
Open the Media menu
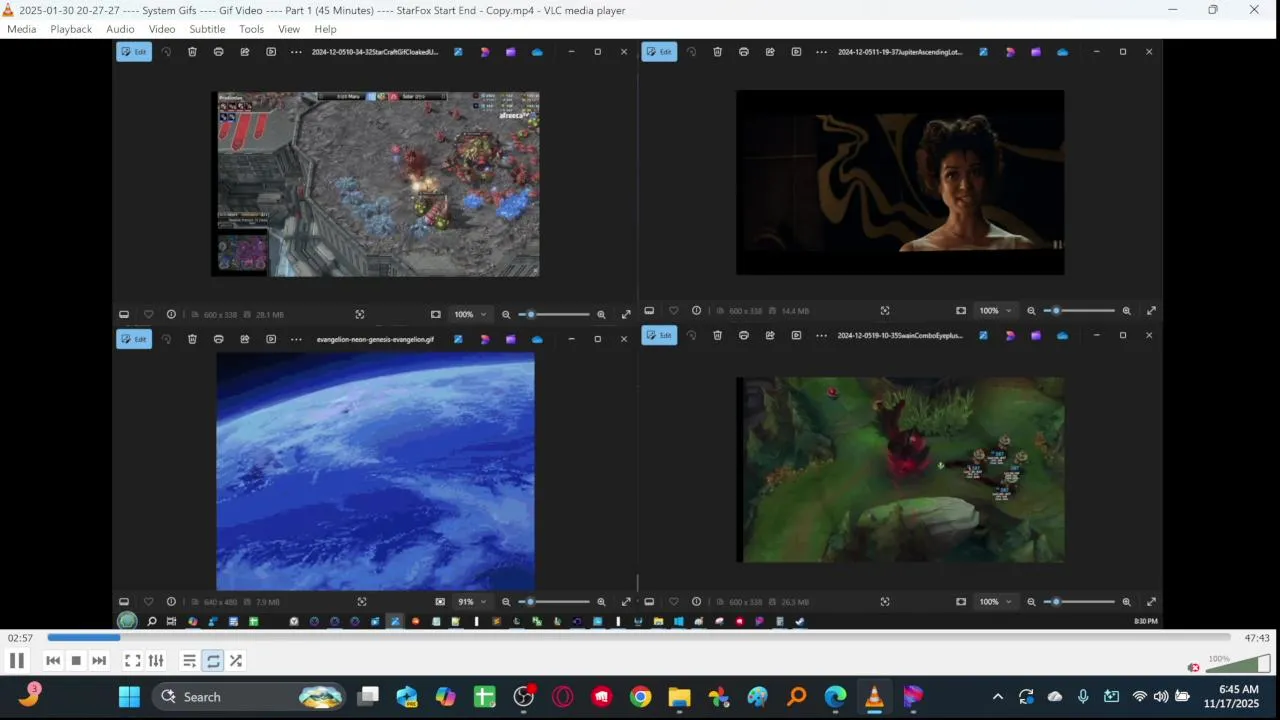click(x=21, y=29)
